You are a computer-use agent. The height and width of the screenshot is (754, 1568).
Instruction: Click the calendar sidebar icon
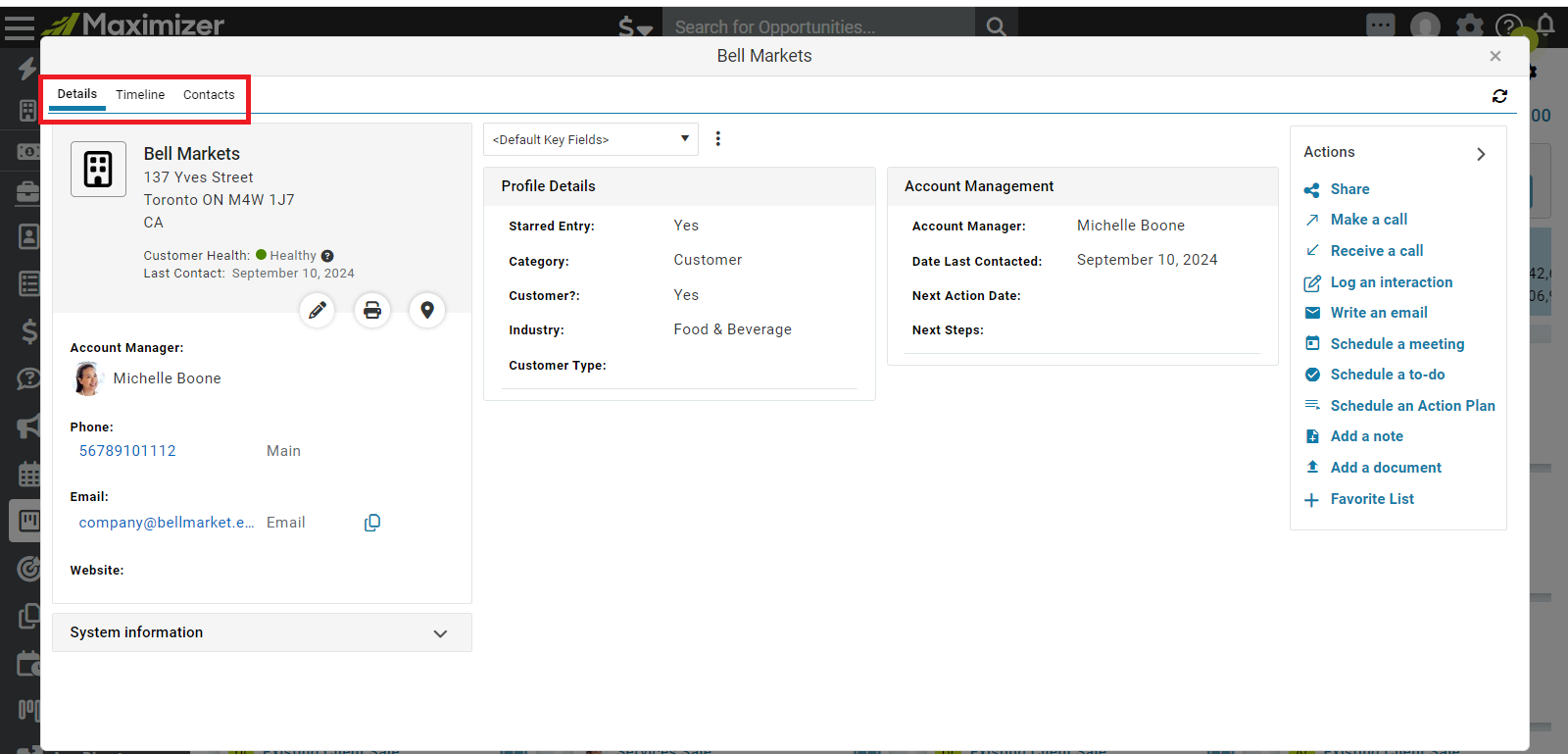pos(29,475)
